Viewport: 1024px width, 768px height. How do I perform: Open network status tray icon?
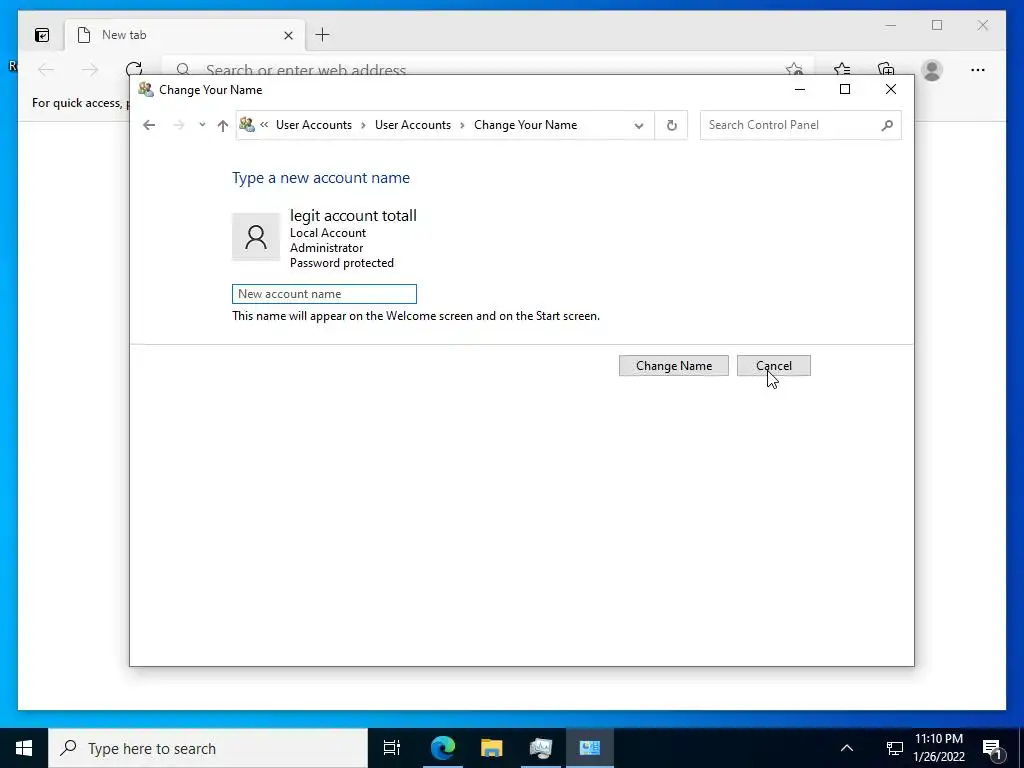[894, 748]
